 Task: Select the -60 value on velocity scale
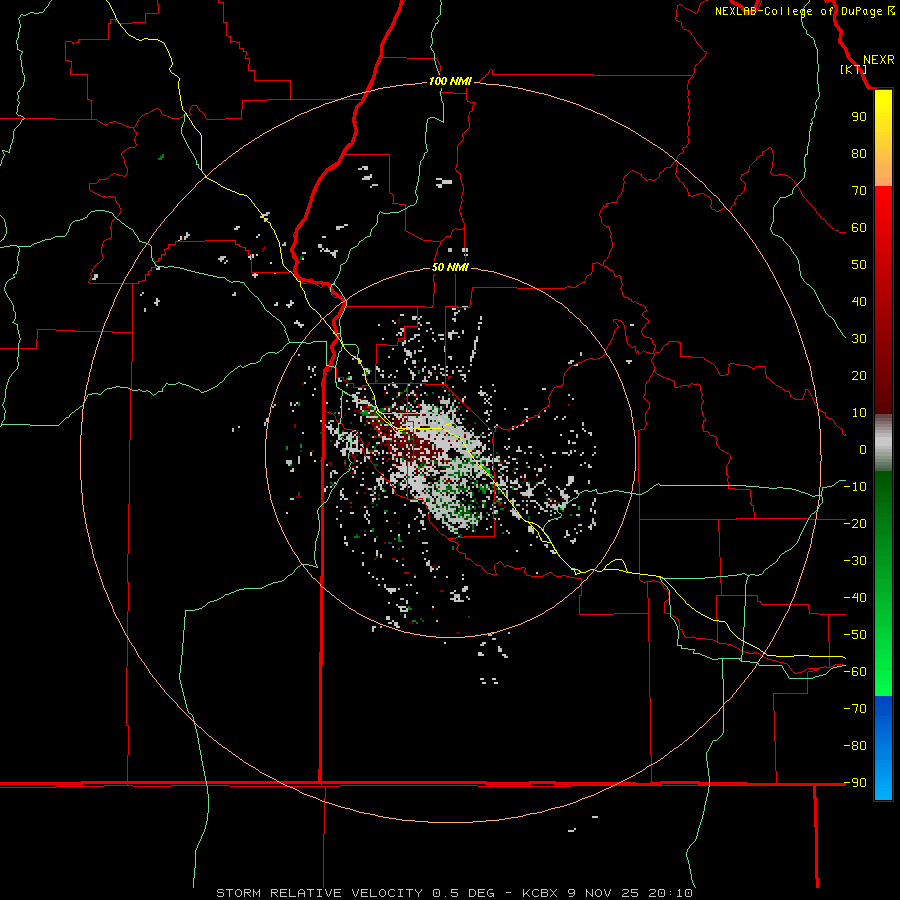(855, 672)
